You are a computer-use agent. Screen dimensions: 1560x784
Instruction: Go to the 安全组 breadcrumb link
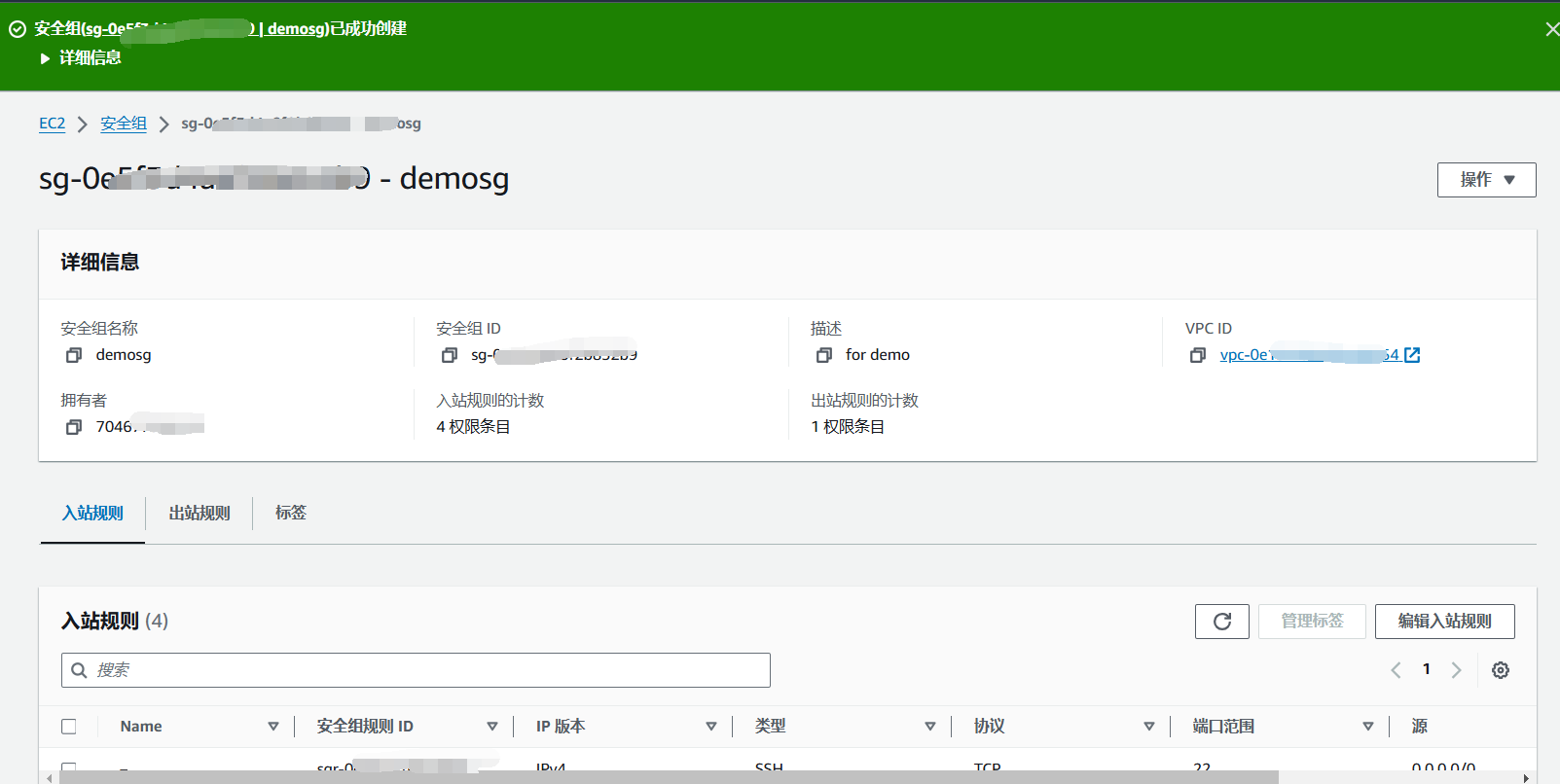124,124
